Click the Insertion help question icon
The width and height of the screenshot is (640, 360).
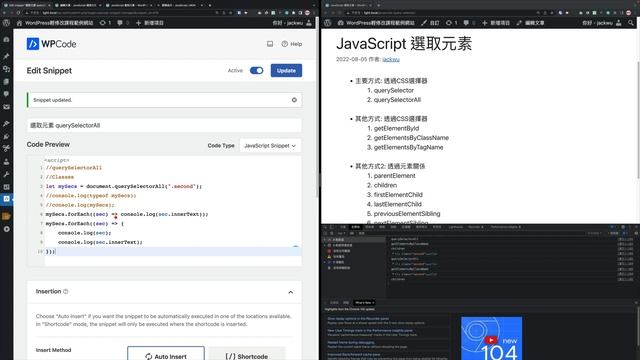pyautogui.click(x=66, y=291)
